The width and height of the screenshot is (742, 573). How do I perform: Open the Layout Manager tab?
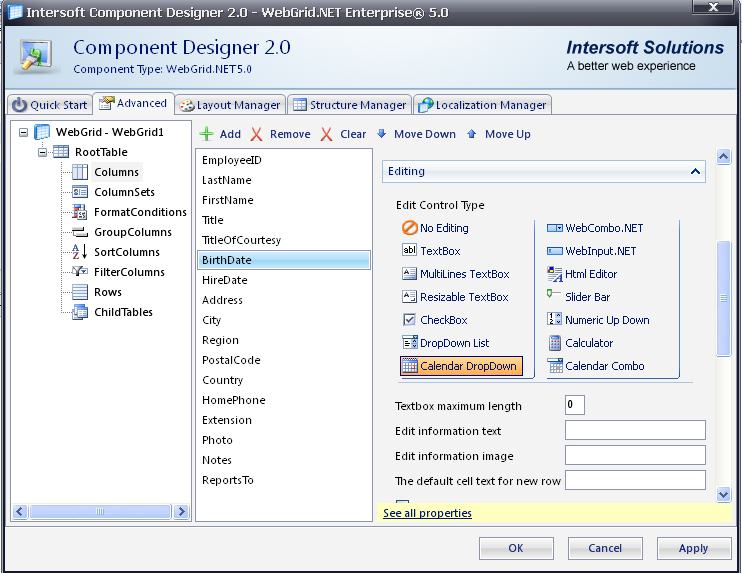click(230, 105)
